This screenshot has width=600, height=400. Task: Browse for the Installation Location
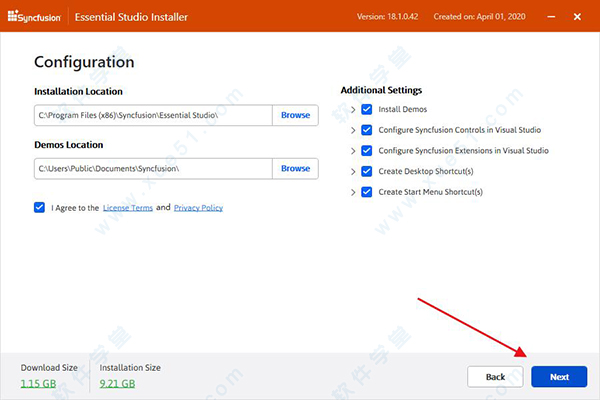click(295, 115)
